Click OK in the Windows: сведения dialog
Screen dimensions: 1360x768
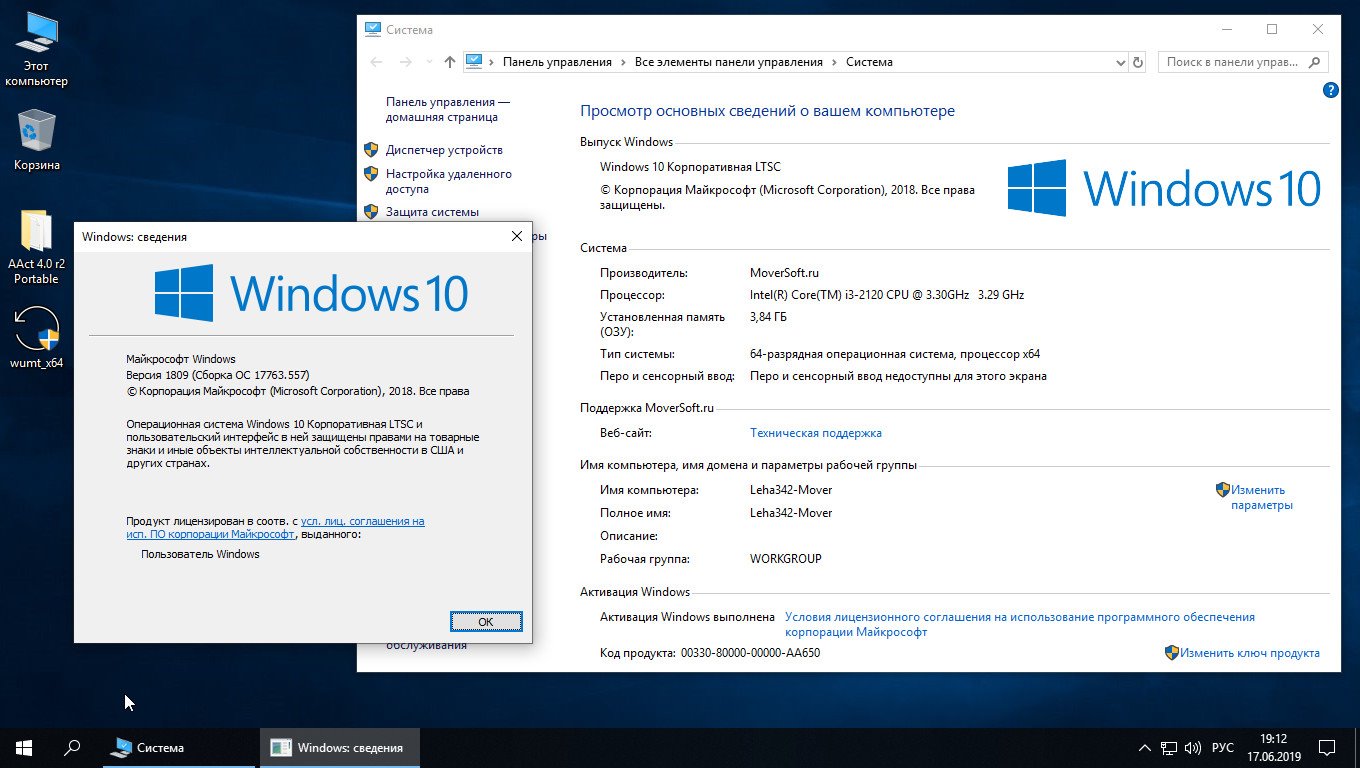[x=486, y=621]
